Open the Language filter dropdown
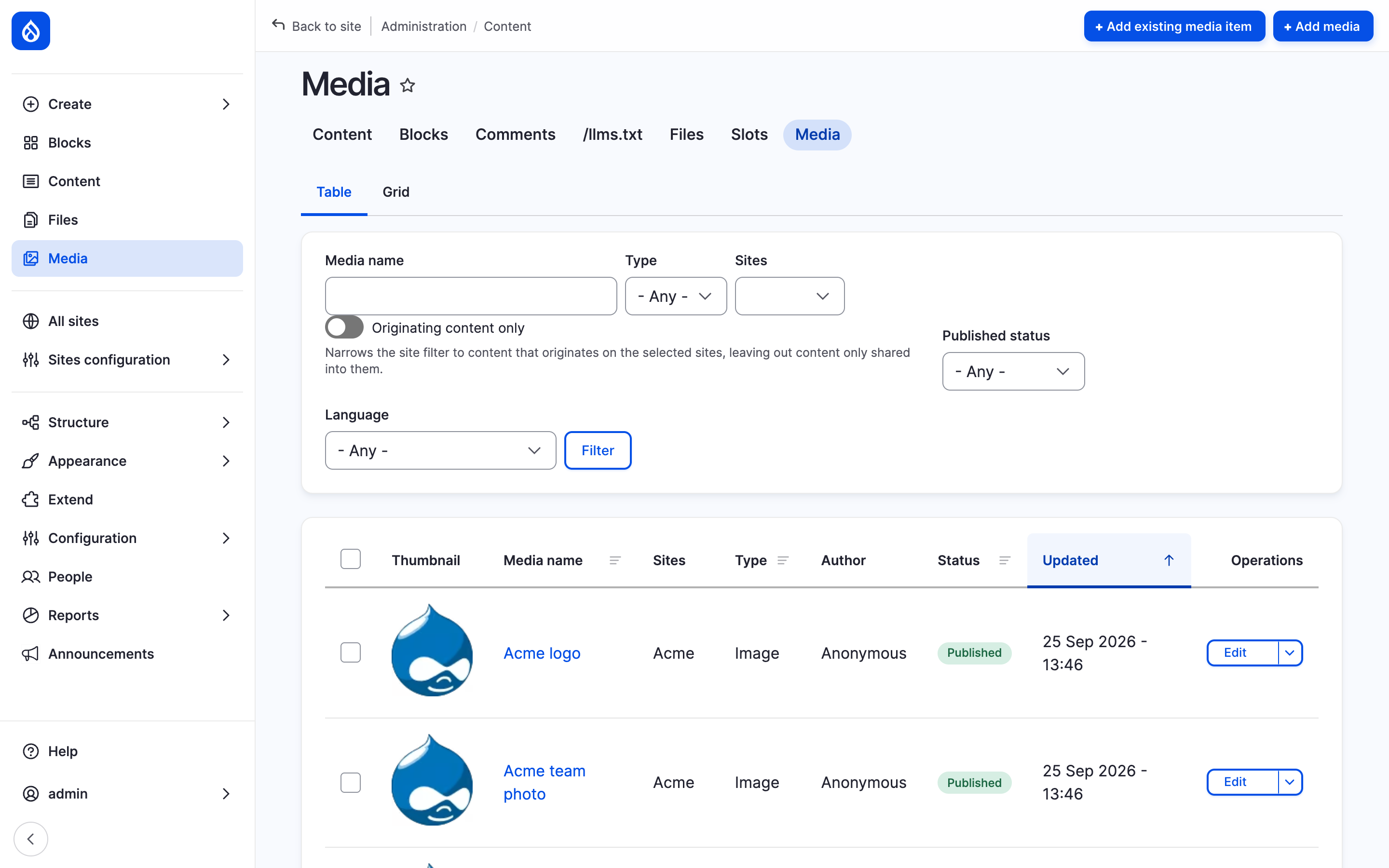Viewport: 1389px width, 868px height. 440,451
